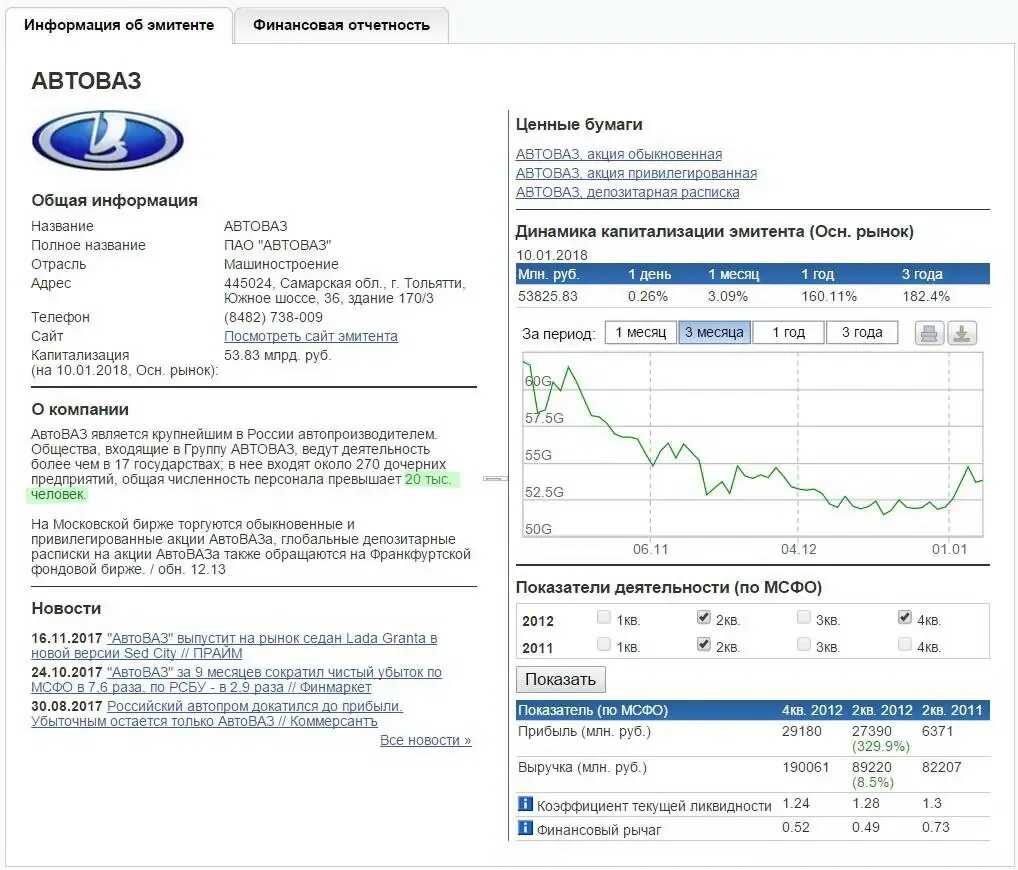Click the 4кв. 2012 column header
The height and width of the screenshot is (870, 1018).
coord(812,710)
